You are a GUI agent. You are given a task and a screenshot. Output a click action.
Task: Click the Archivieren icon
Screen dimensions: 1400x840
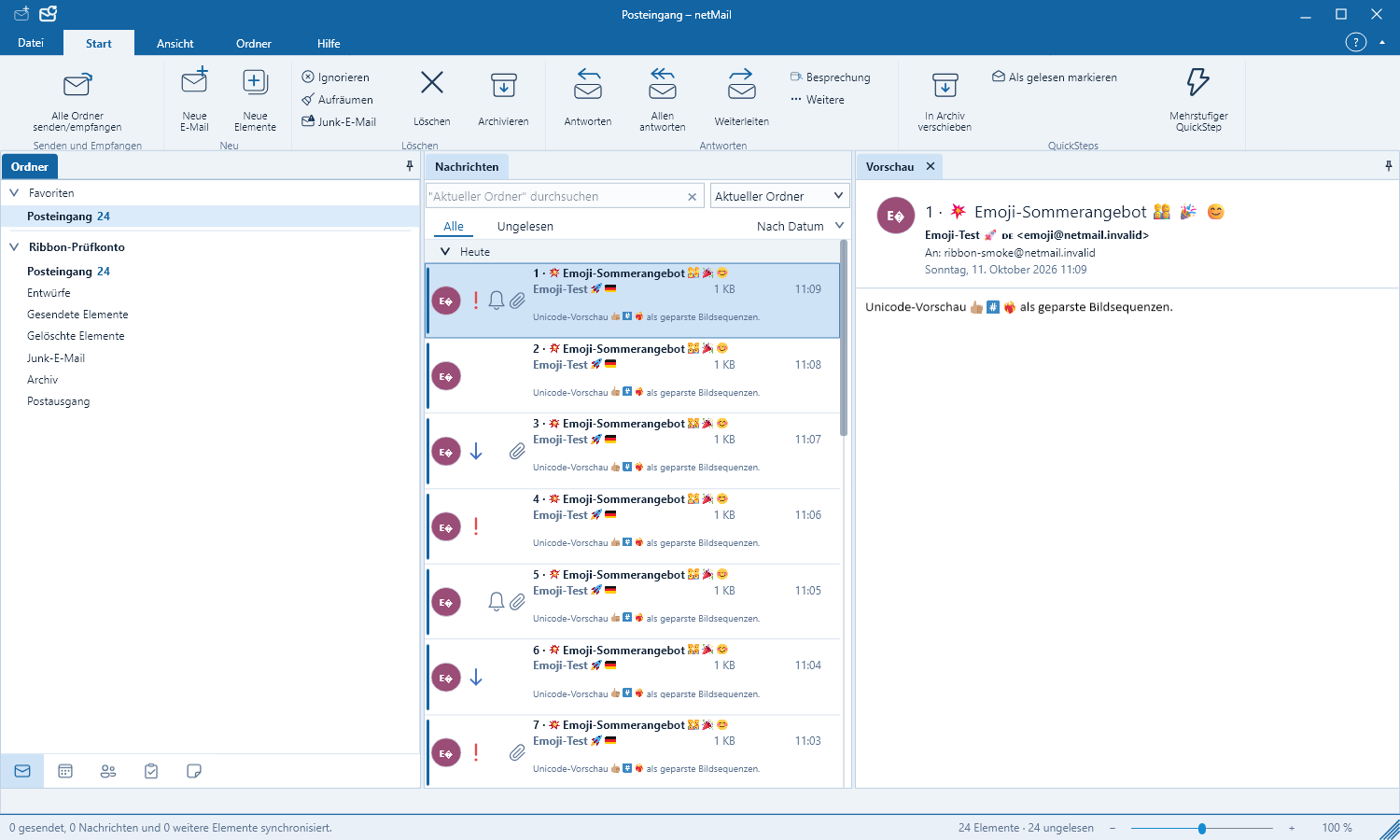[504, 85]
